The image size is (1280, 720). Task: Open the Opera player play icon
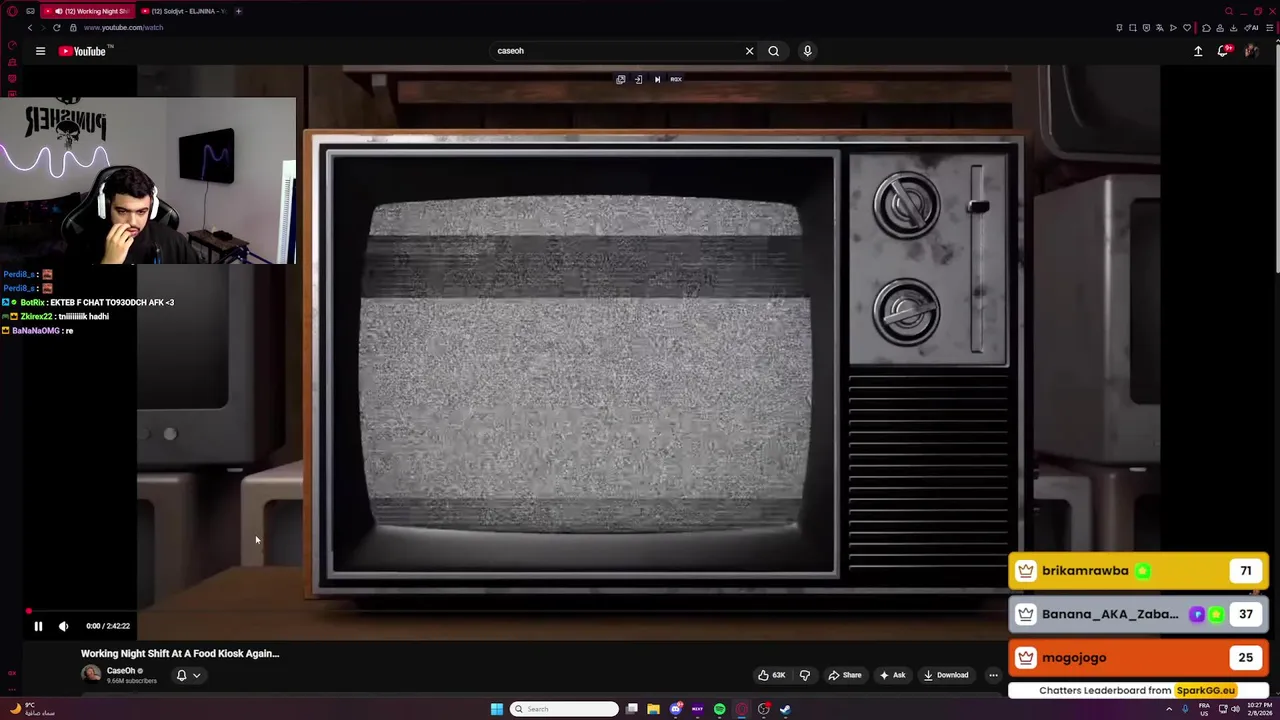1173,28
